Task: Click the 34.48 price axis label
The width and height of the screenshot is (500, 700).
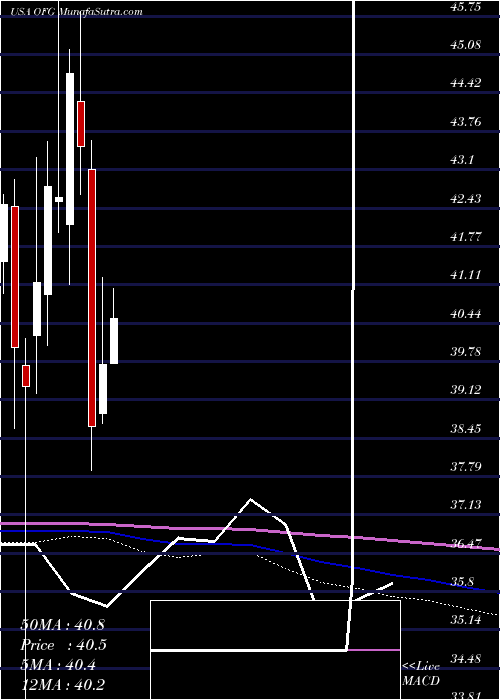Action: click(x=466, y=658)
